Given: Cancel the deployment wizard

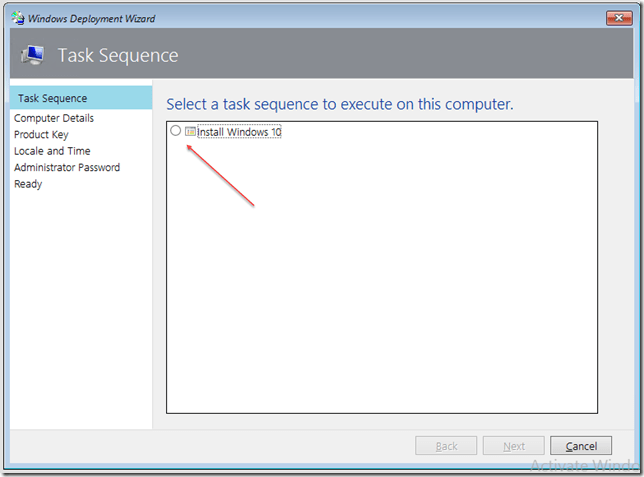Looking at the screenshot, I should click(581, 446).
